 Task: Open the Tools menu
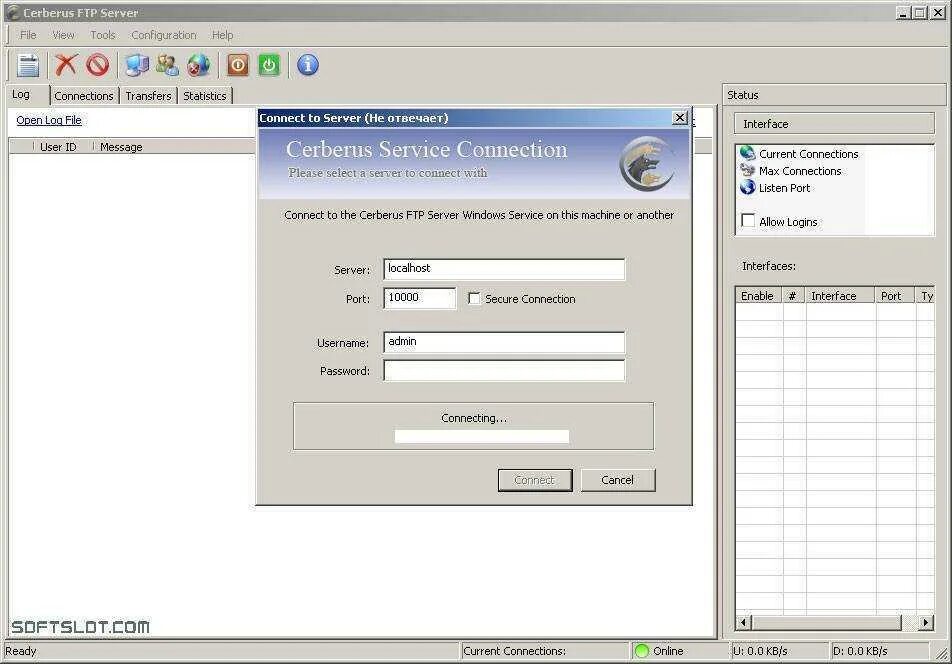(103, 35)
